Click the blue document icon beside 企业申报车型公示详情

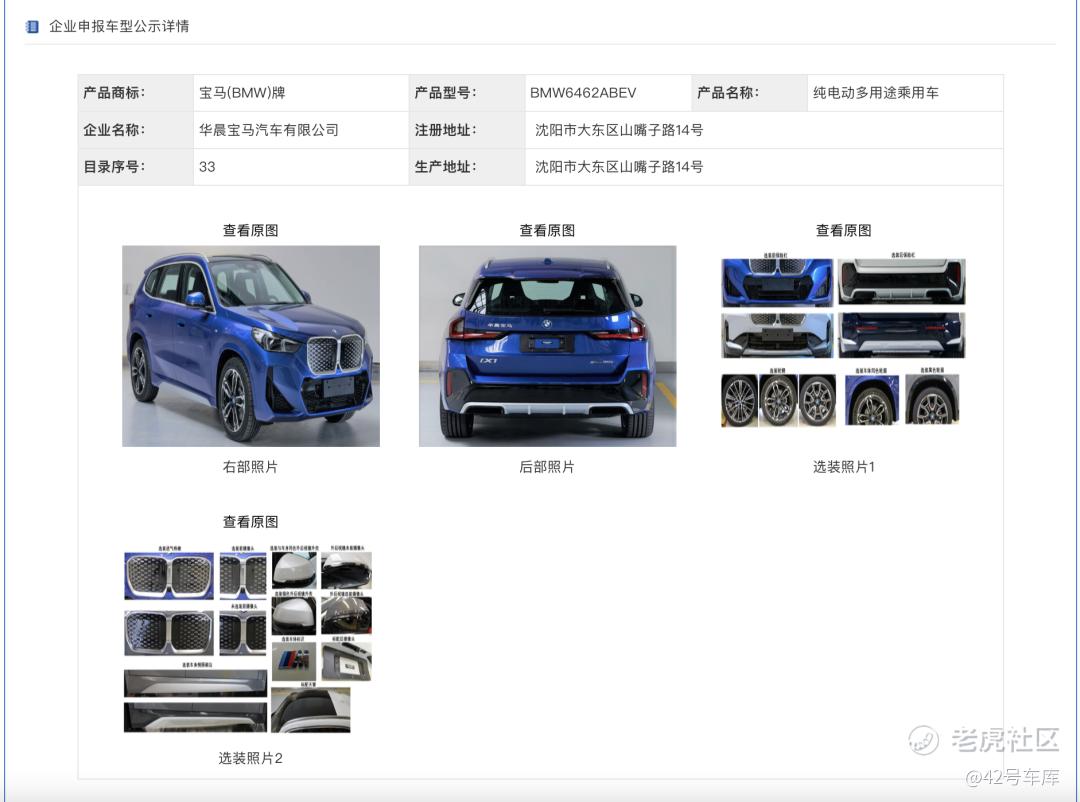(x=32, y=26)
